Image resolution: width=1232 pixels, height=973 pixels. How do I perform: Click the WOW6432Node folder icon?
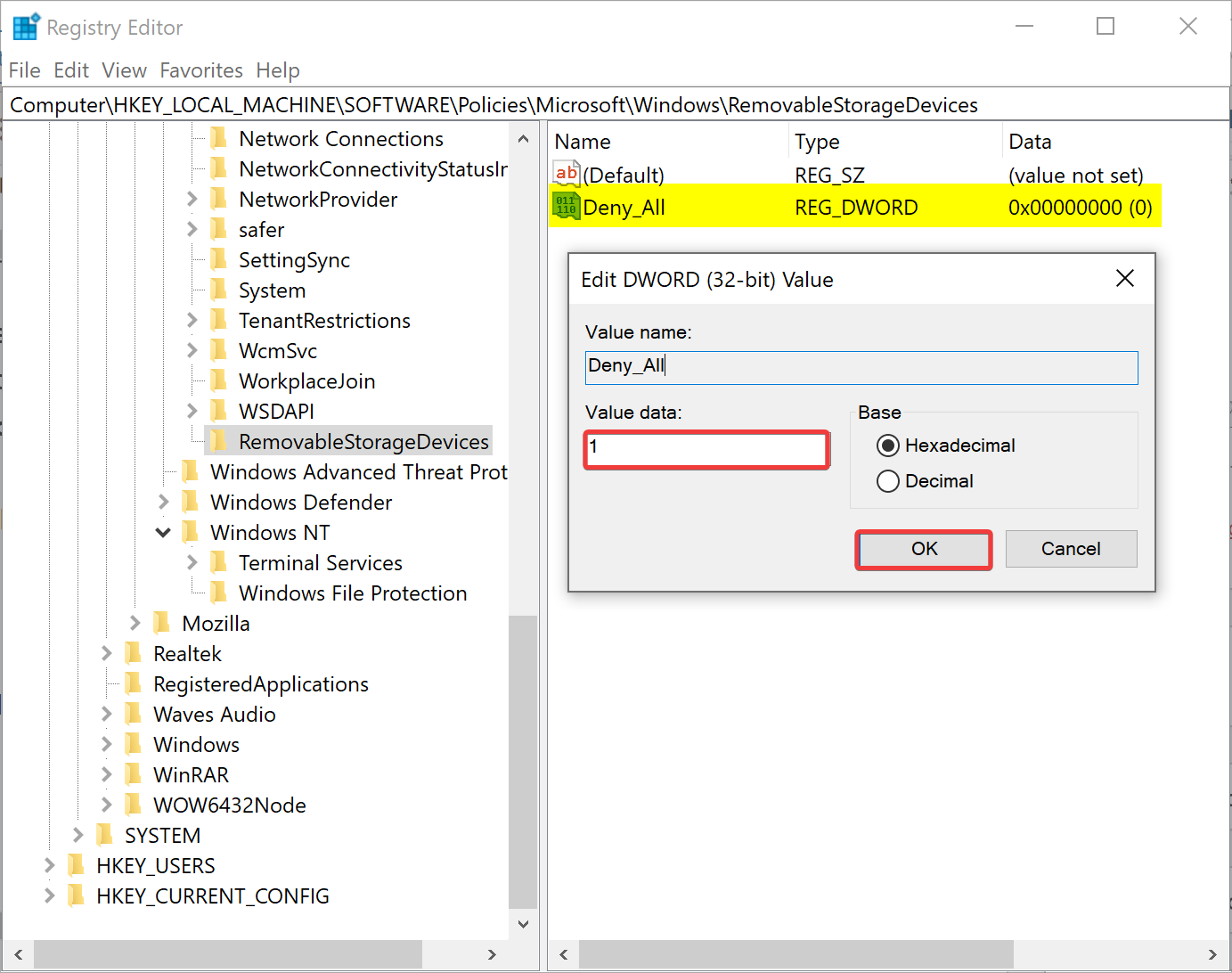click(133, 805)
